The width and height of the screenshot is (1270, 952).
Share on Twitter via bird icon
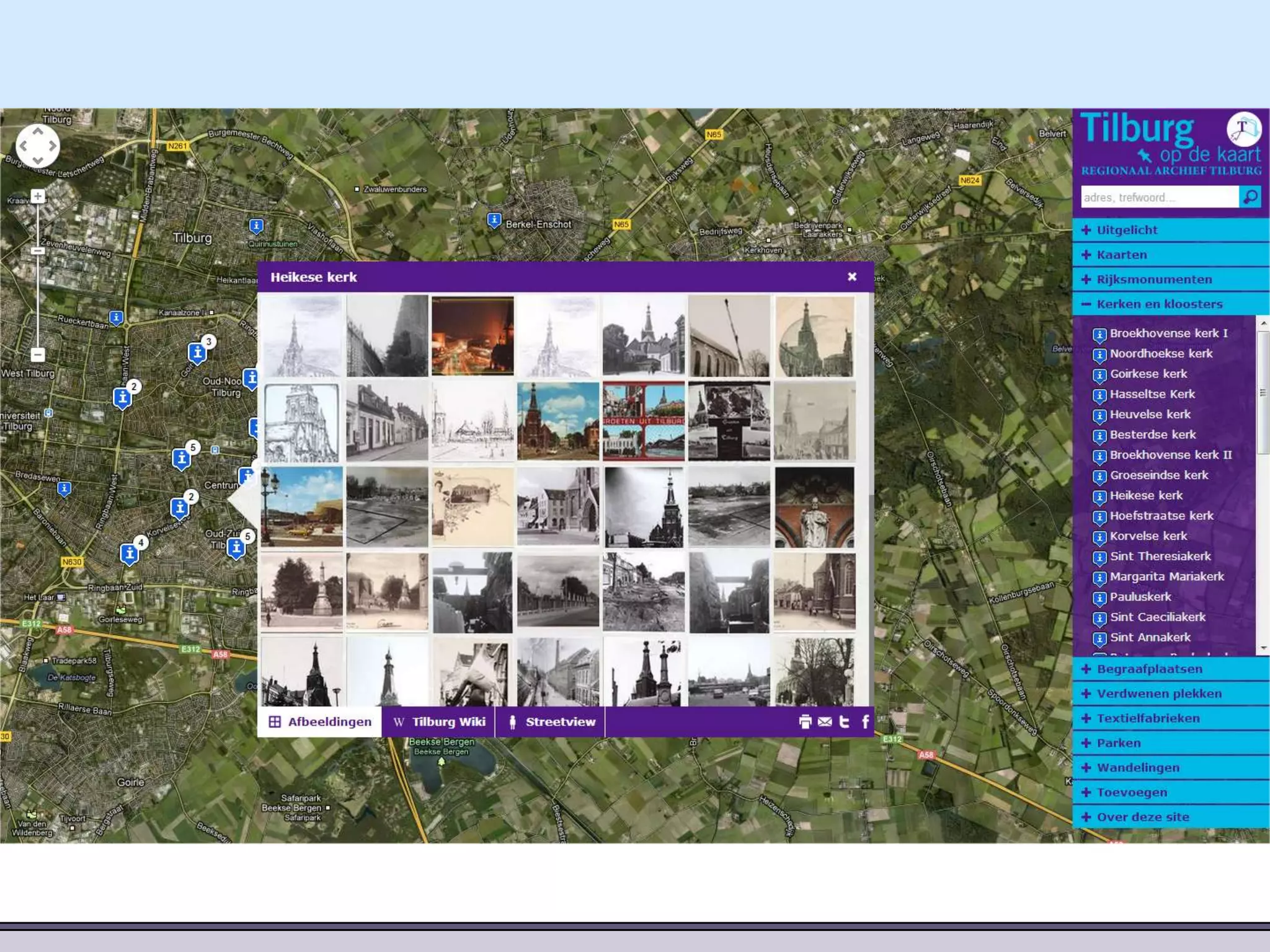click(844, 721)
